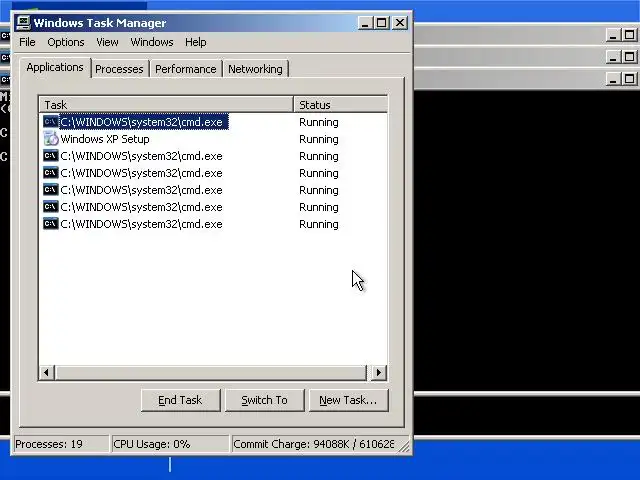Click the CPU Usage: 0% status entry
This screenshot has width=640, height=480.
pyautogui.click(x=170, y=444)
